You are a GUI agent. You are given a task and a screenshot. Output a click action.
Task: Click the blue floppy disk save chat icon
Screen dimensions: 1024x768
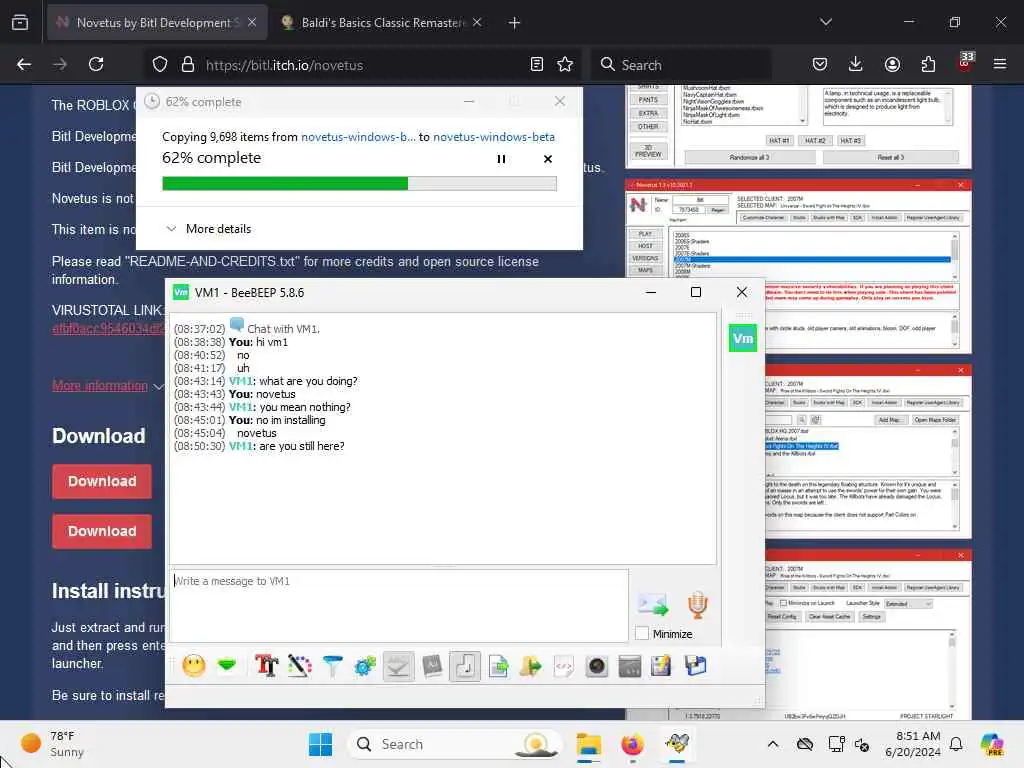click(696, 666)
